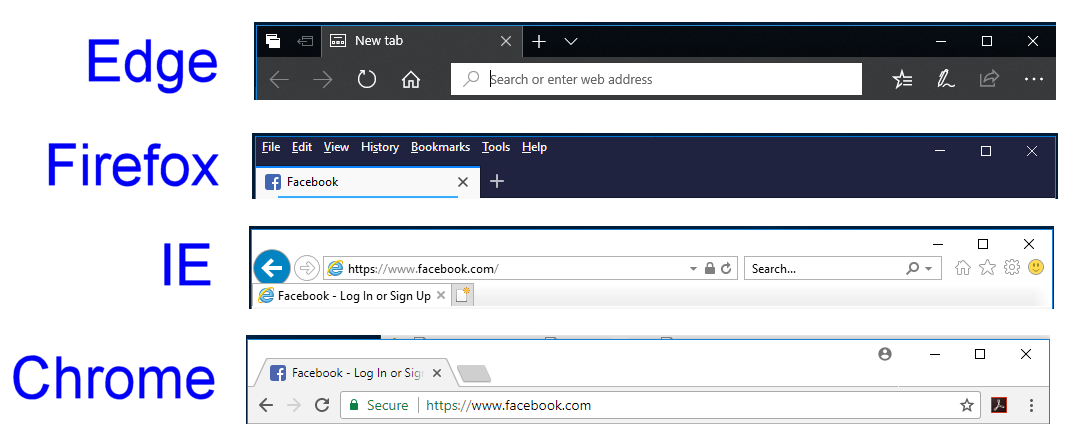Click Edge share icon
The image size is (1068, 438).
(989, 79)
